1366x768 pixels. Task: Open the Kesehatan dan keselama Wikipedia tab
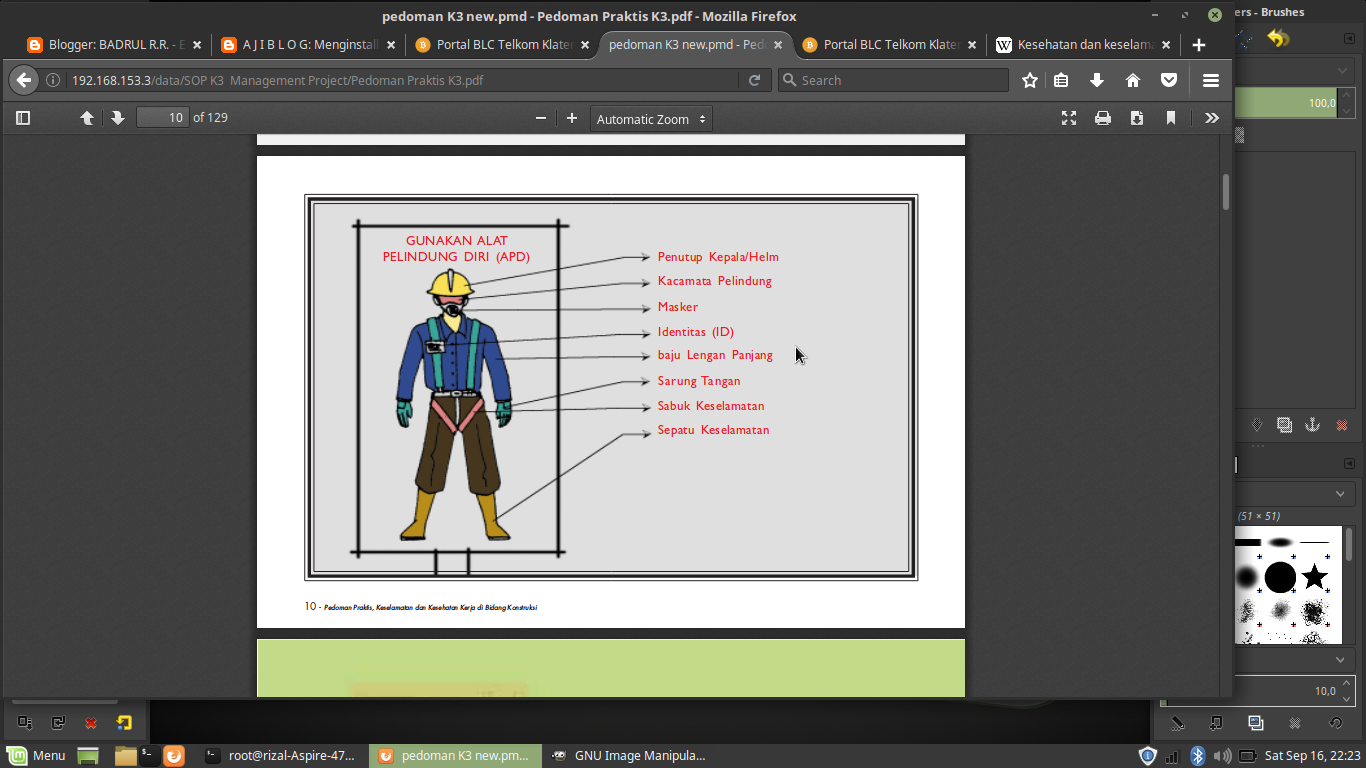1083,45
